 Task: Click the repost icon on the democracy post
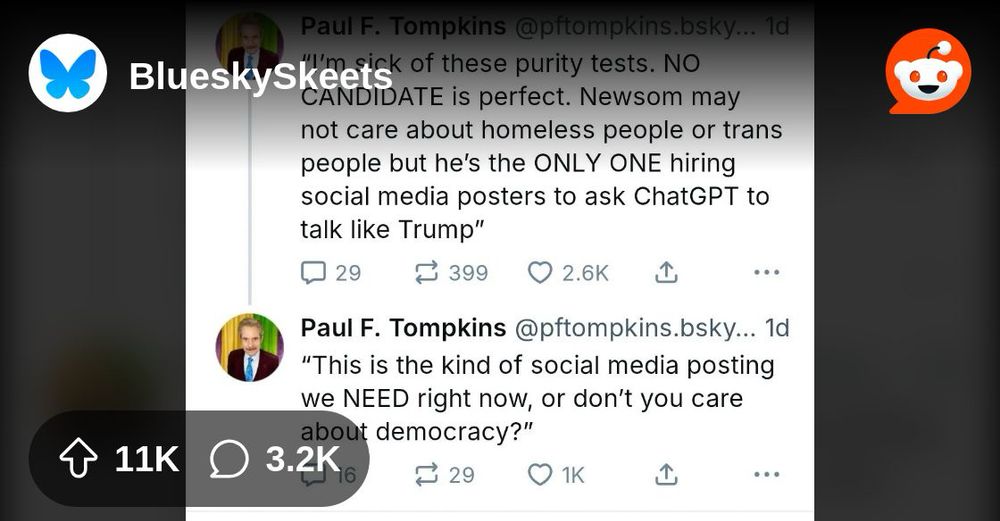click(427, 474)
